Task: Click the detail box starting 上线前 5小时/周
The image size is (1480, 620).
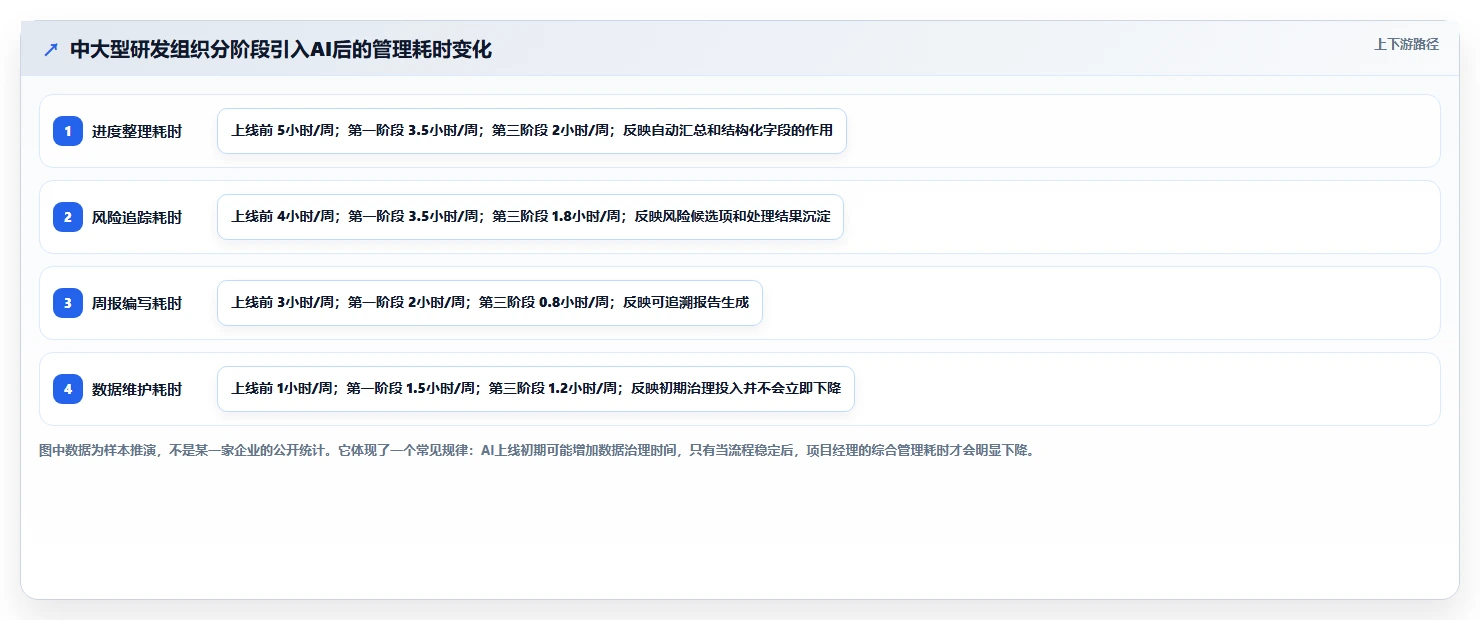Action: (x=532, y=131)
